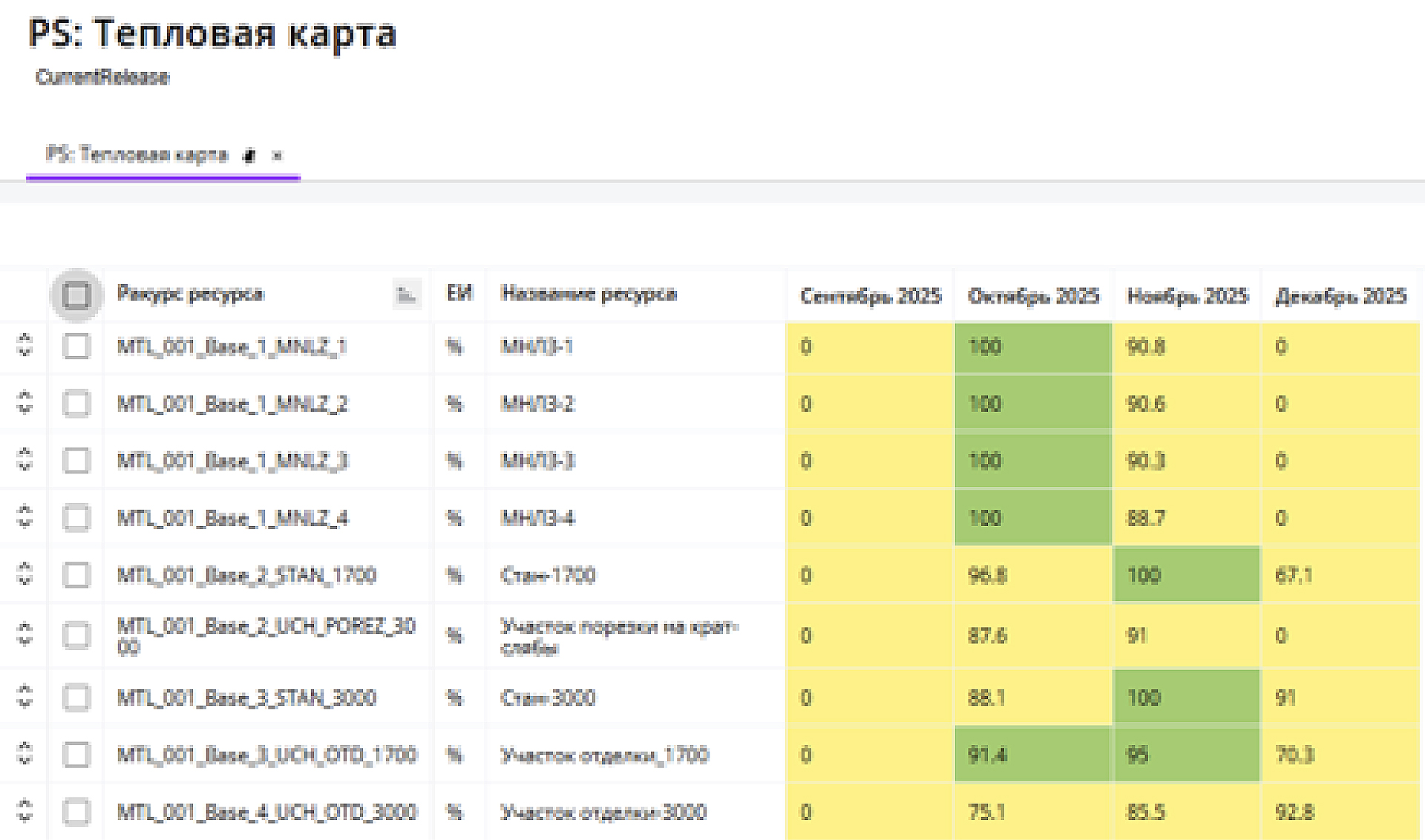Click the yellow 92.8 cell in Декабрь 2025
Viewport: 1425px width, 840px height.
1340,811
